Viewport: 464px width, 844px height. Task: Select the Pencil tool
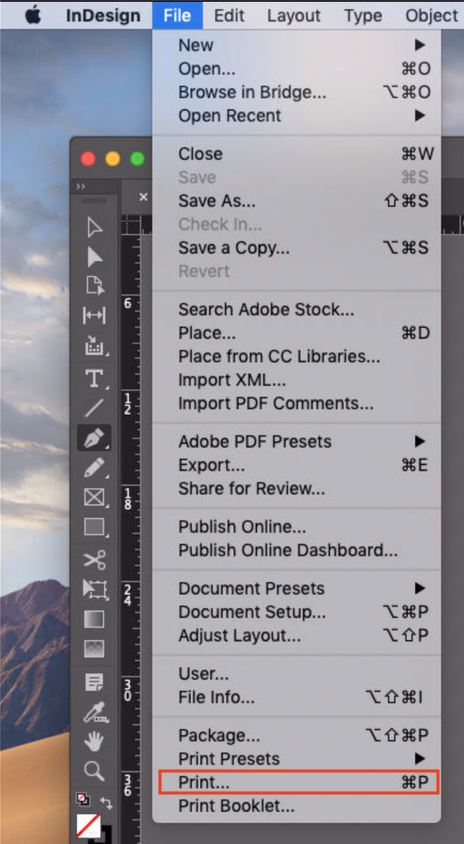click(x=95, y=468)
